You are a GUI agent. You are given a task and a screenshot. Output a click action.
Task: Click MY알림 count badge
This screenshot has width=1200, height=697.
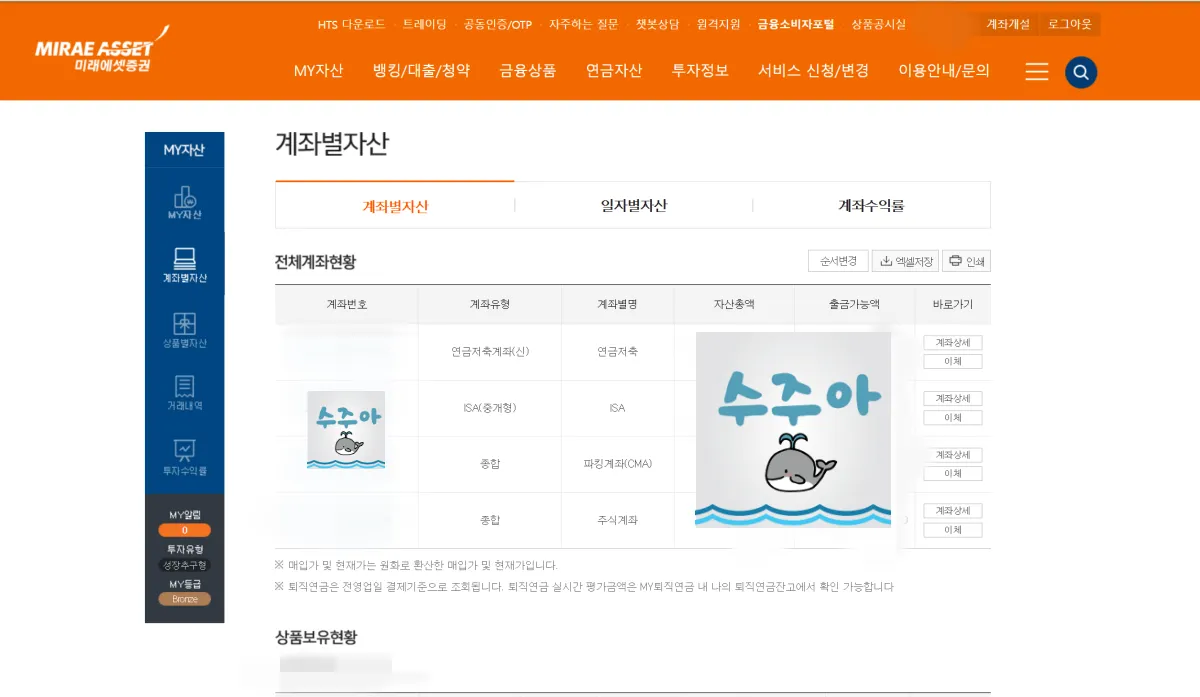click(185, 530)
